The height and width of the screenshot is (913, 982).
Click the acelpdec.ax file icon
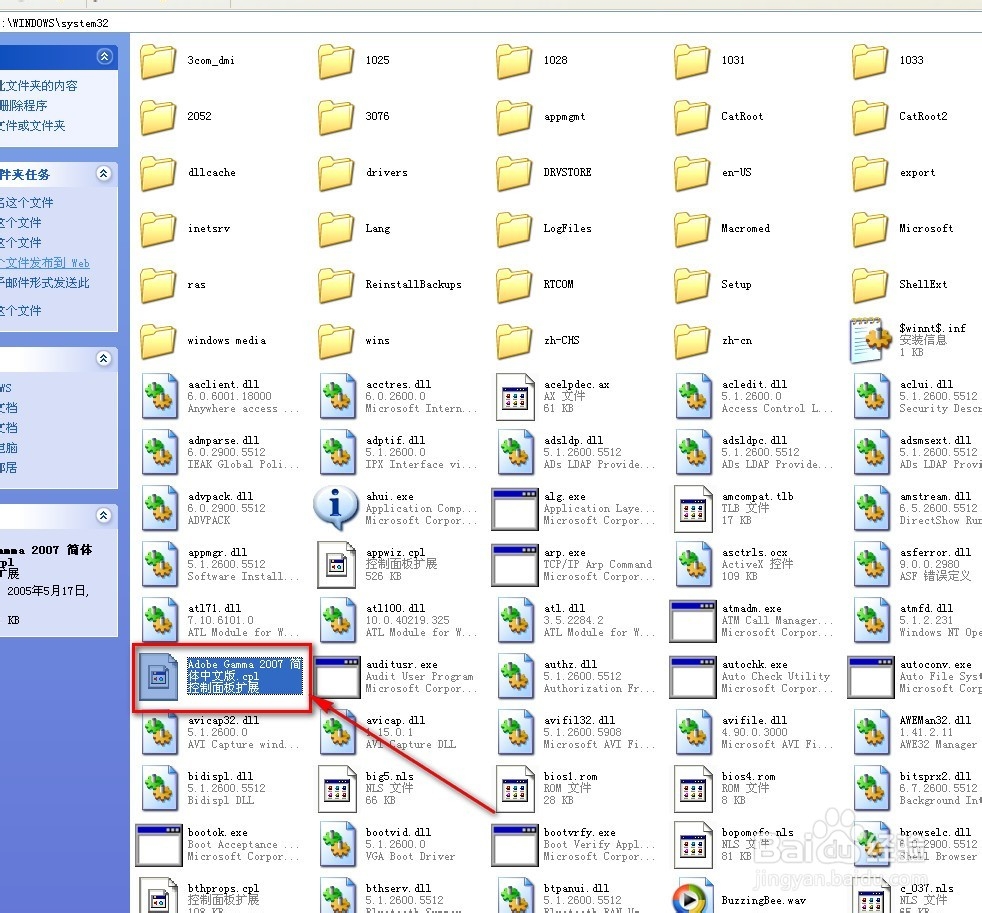515,396
